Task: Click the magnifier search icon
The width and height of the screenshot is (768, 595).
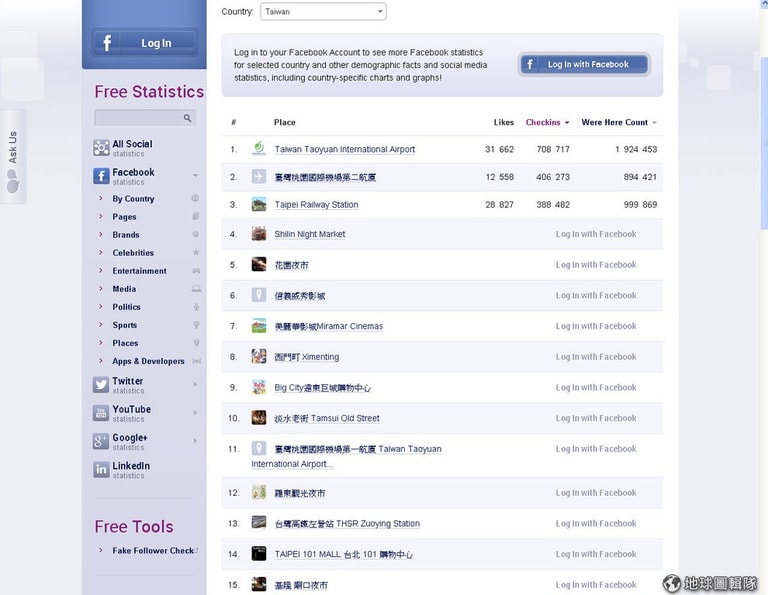Action: pyautogui.click(x=187, y=118)
